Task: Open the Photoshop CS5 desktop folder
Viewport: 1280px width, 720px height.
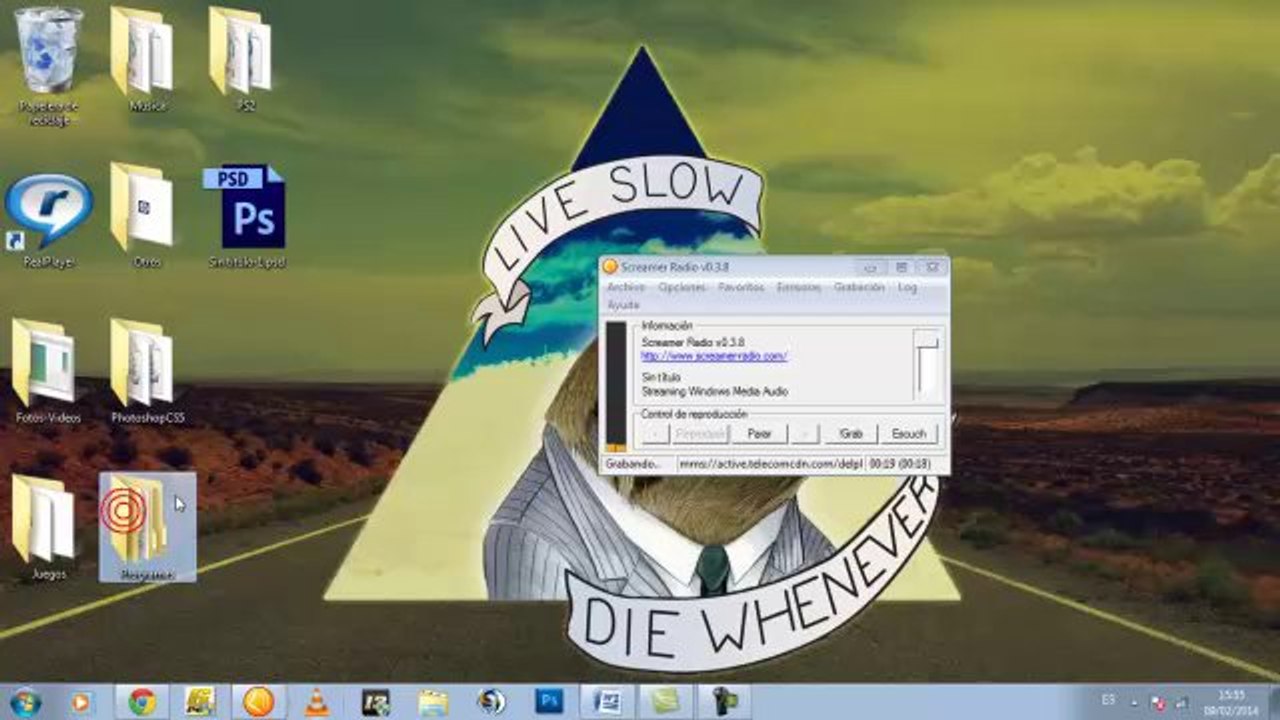Action: [x=147, y=371]
